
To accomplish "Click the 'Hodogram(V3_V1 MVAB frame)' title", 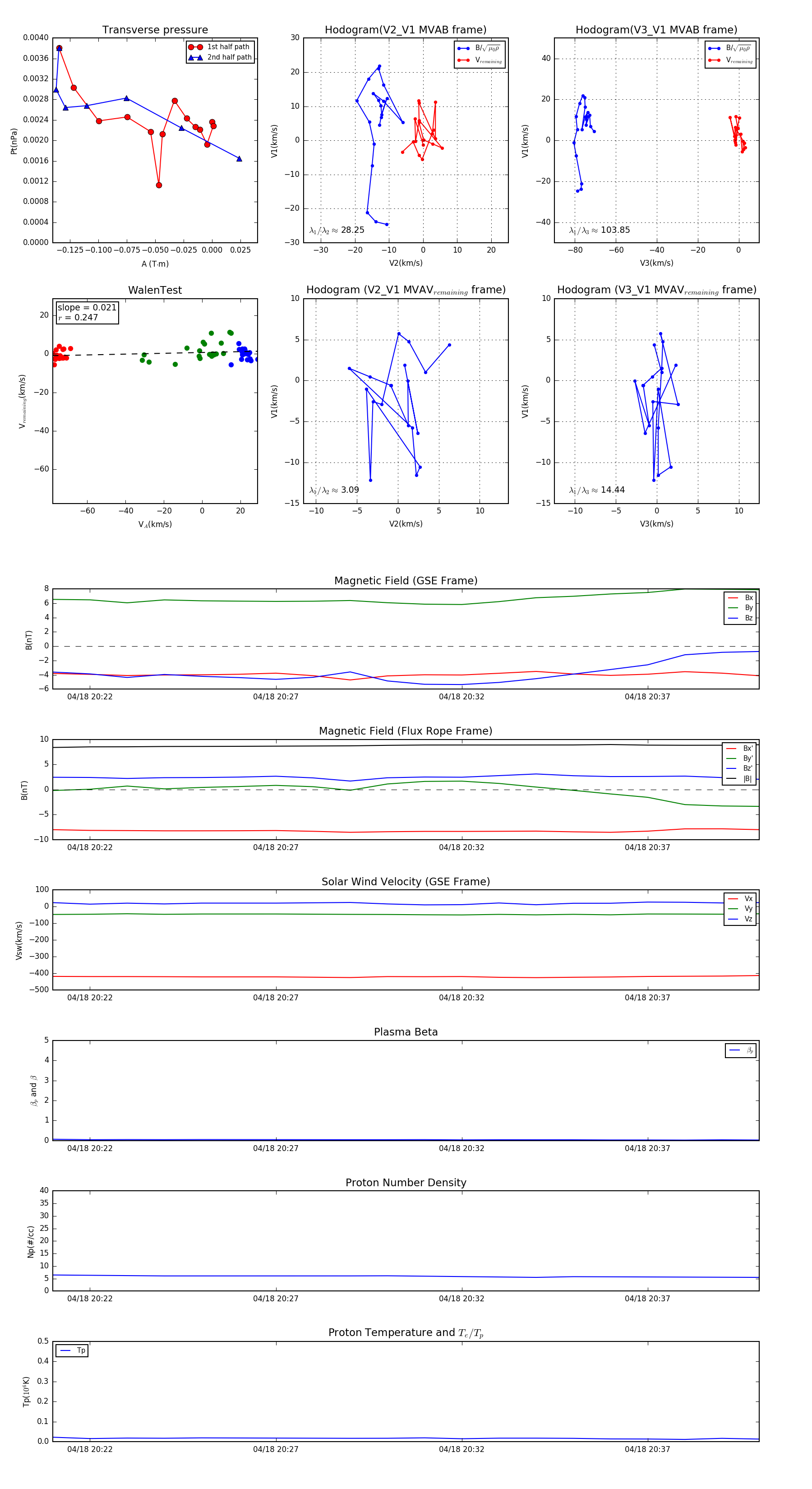I will tap(656, 30).
